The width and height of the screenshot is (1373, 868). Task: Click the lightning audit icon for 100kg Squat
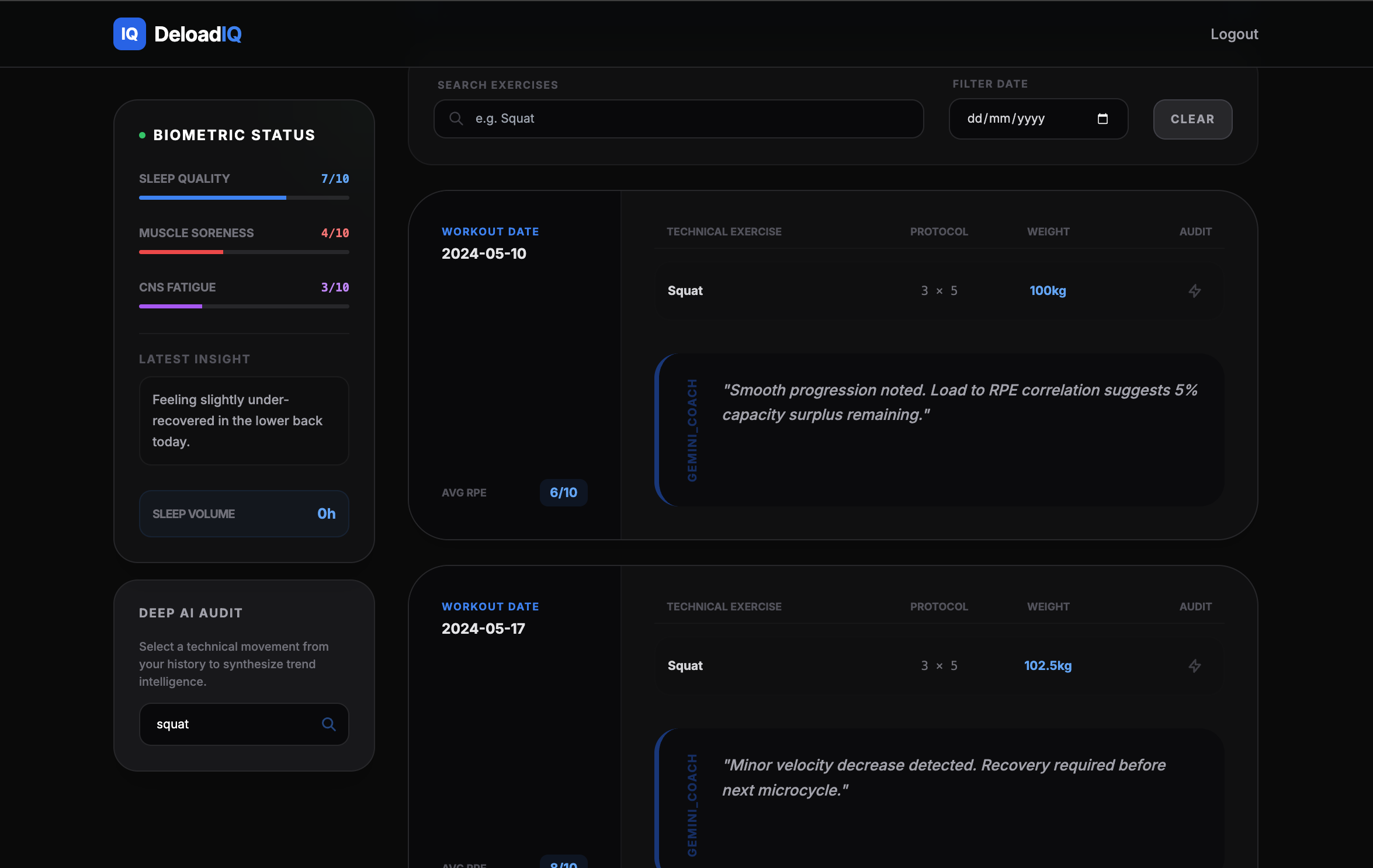tap(1195, 291)
